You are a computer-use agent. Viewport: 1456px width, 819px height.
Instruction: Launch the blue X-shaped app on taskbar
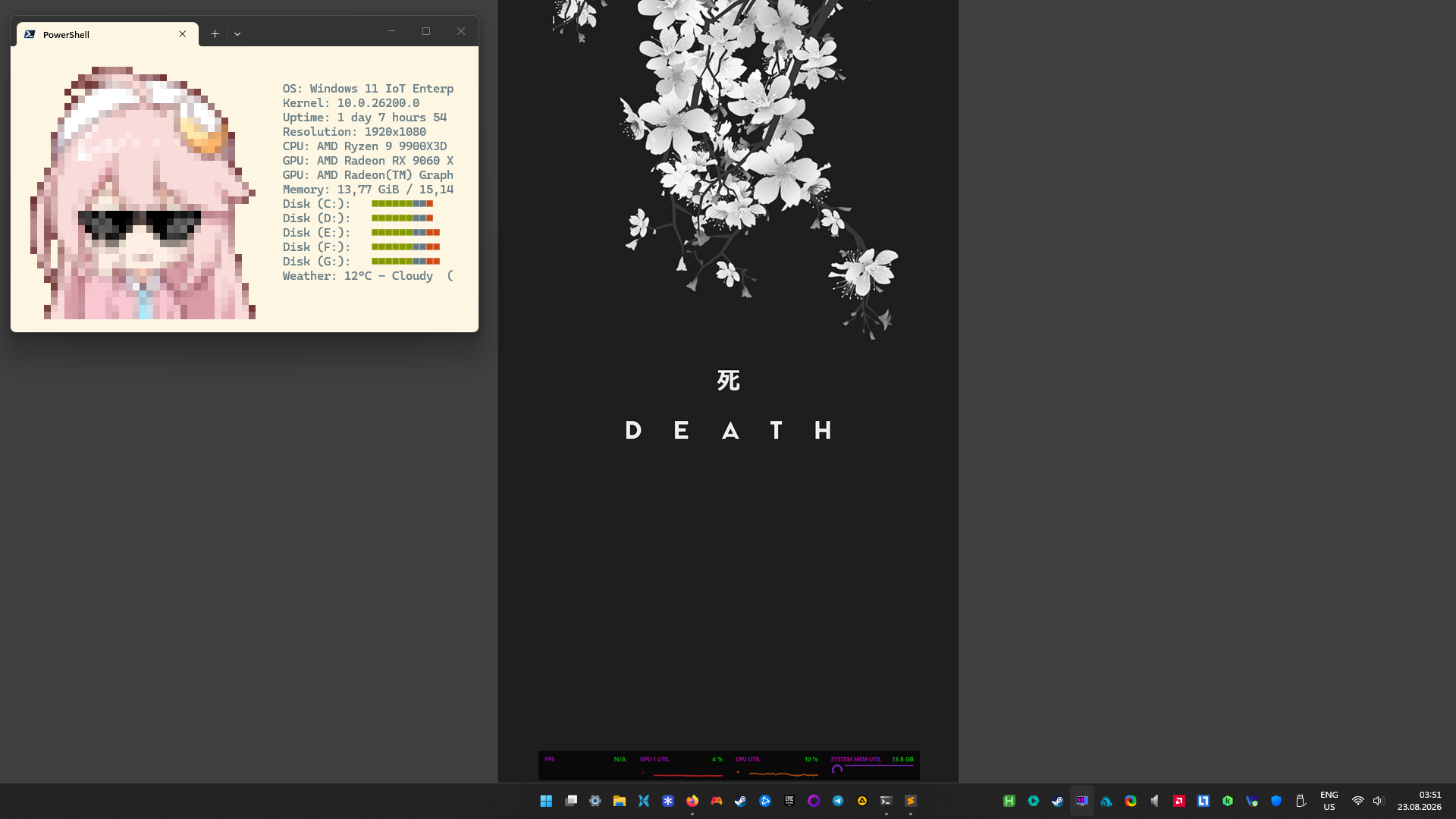(644, 801)
